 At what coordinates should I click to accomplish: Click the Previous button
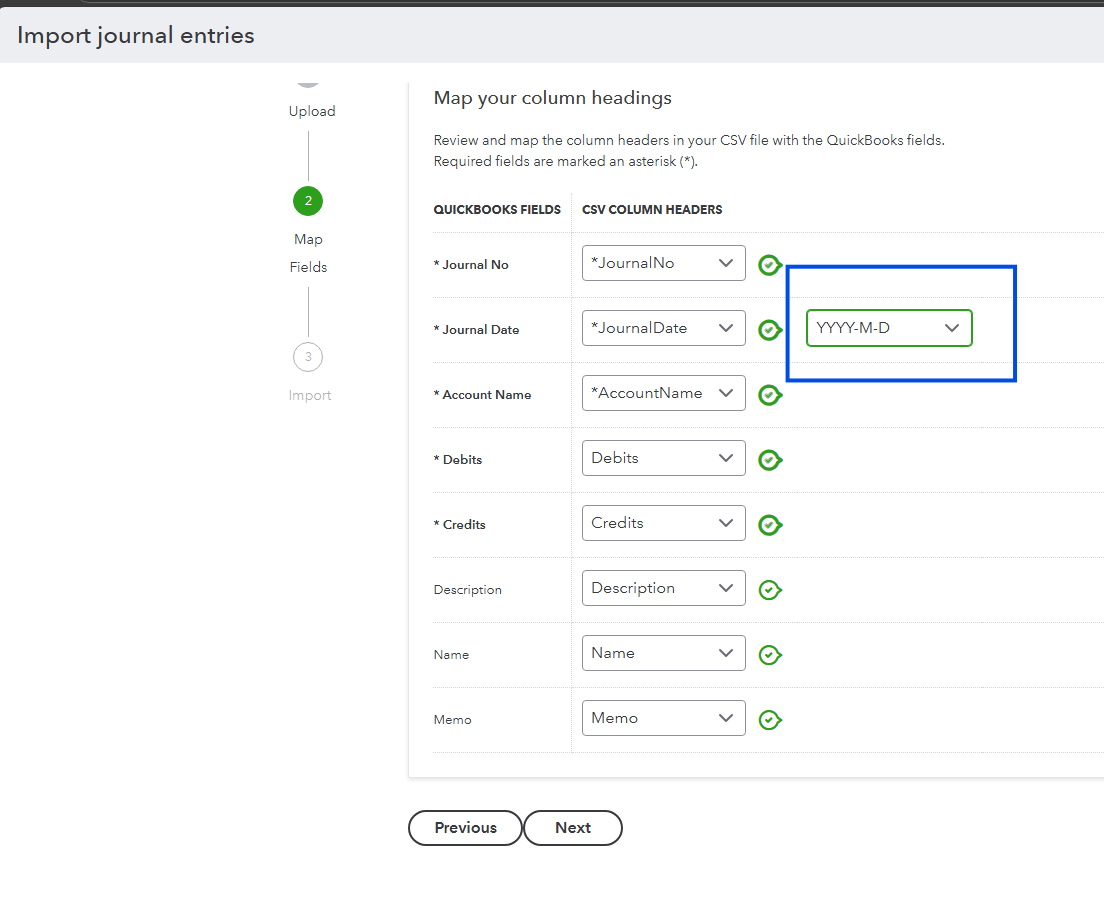(x=464, y=828)
